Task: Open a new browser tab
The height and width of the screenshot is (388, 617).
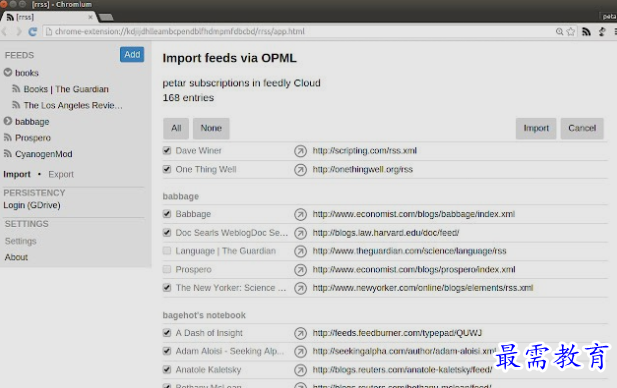Action: 106,17
